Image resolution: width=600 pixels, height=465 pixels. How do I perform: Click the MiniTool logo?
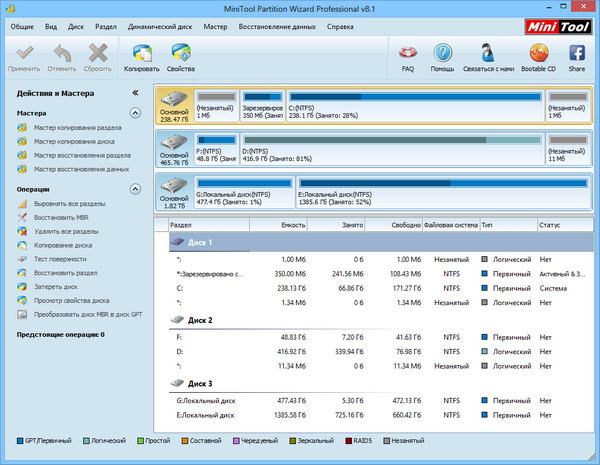(558, 27)
